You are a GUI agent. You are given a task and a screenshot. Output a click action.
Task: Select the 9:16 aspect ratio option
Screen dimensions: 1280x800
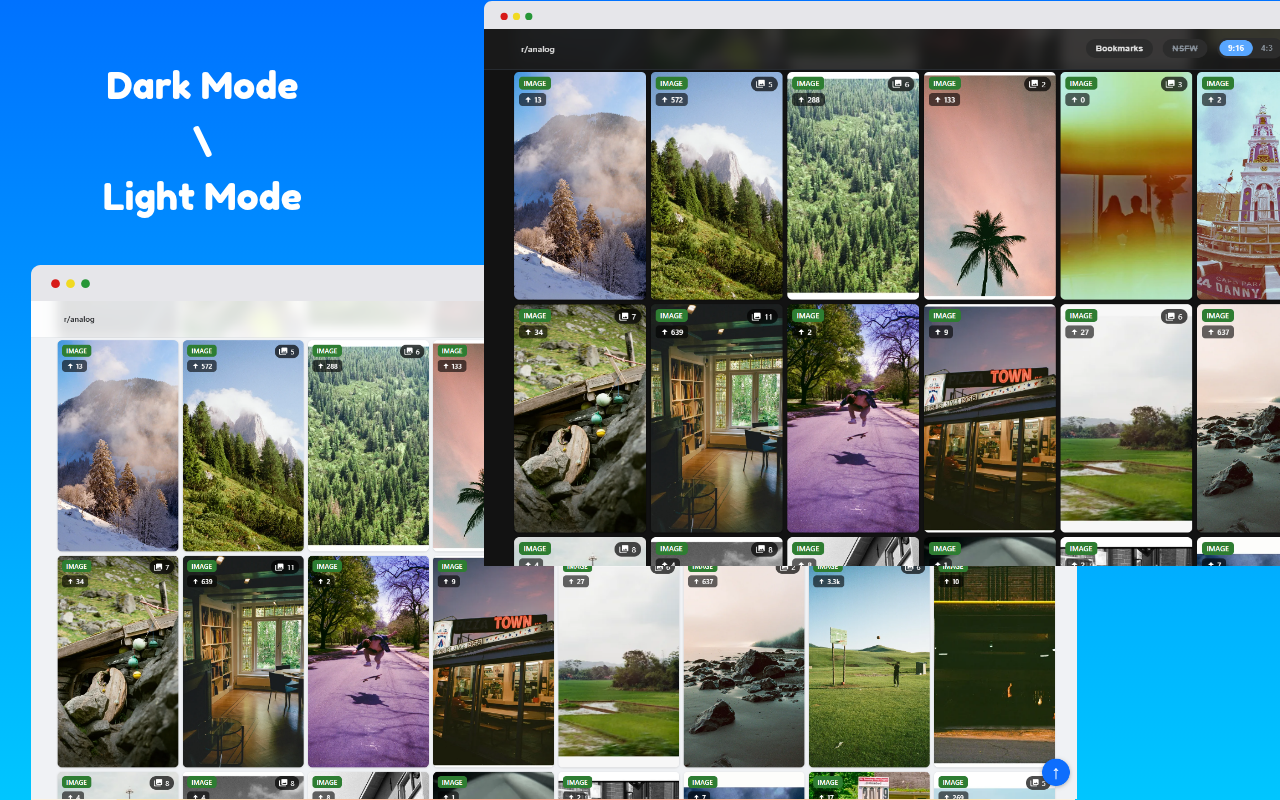coord(1236,47)
